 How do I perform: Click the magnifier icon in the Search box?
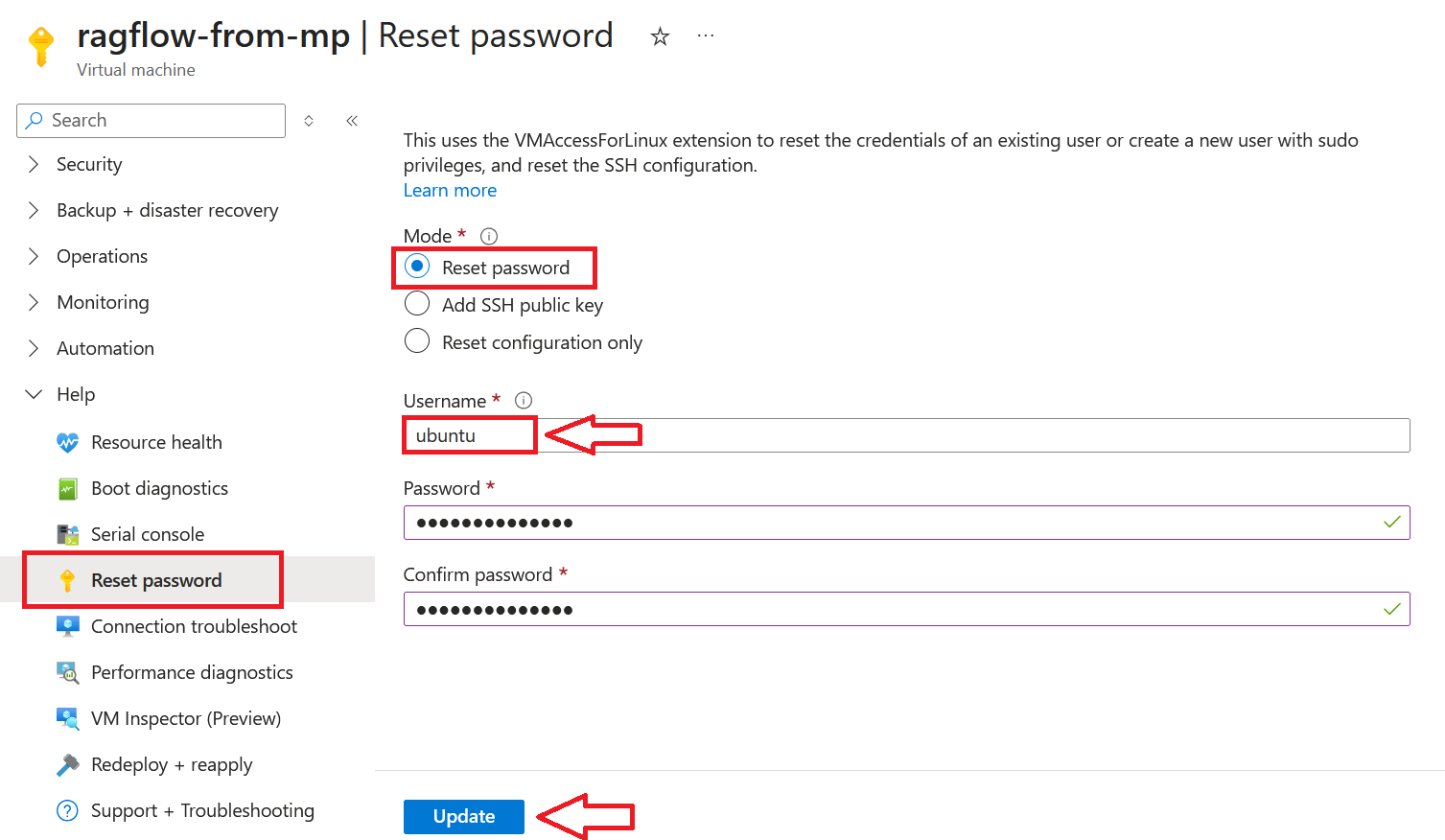tap(35, 121)
